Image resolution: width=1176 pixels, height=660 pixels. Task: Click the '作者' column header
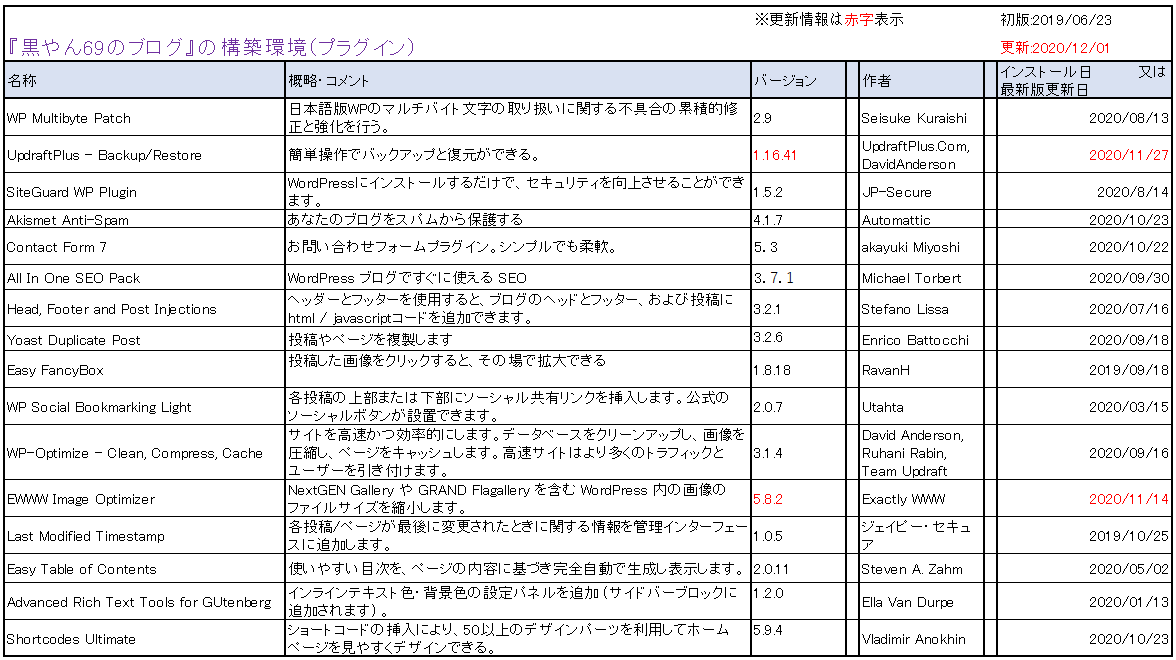[877, 81]
